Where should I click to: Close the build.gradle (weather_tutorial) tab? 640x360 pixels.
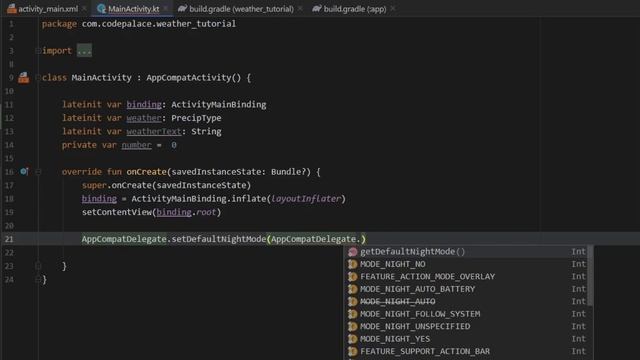[300, 9]
